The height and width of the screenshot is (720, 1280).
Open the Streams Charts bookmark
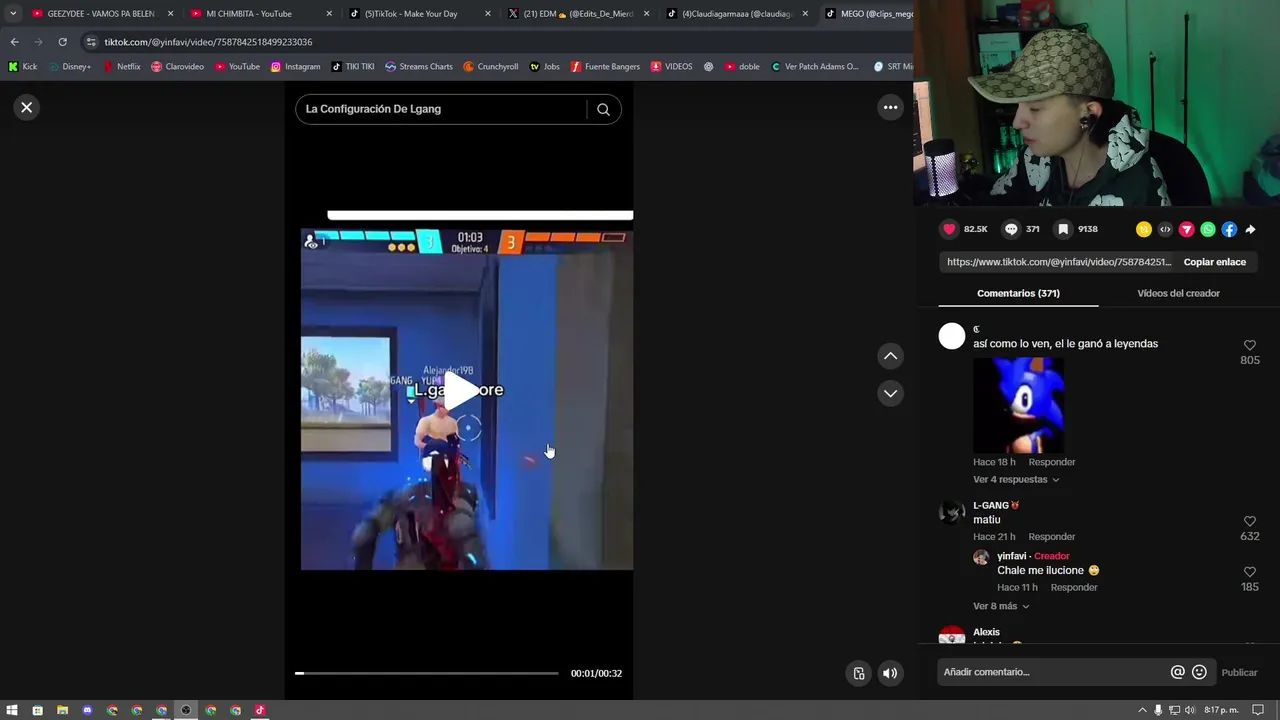(418, 67)
